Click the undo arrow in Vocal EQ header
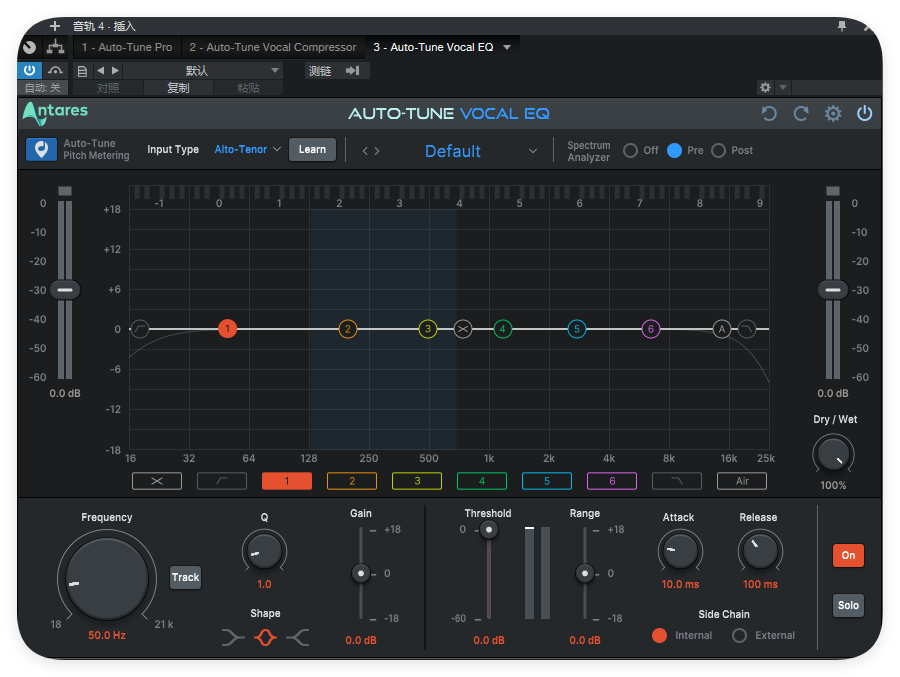The width and height of the screenshot is (900, 677). click(x=769, y=114)
